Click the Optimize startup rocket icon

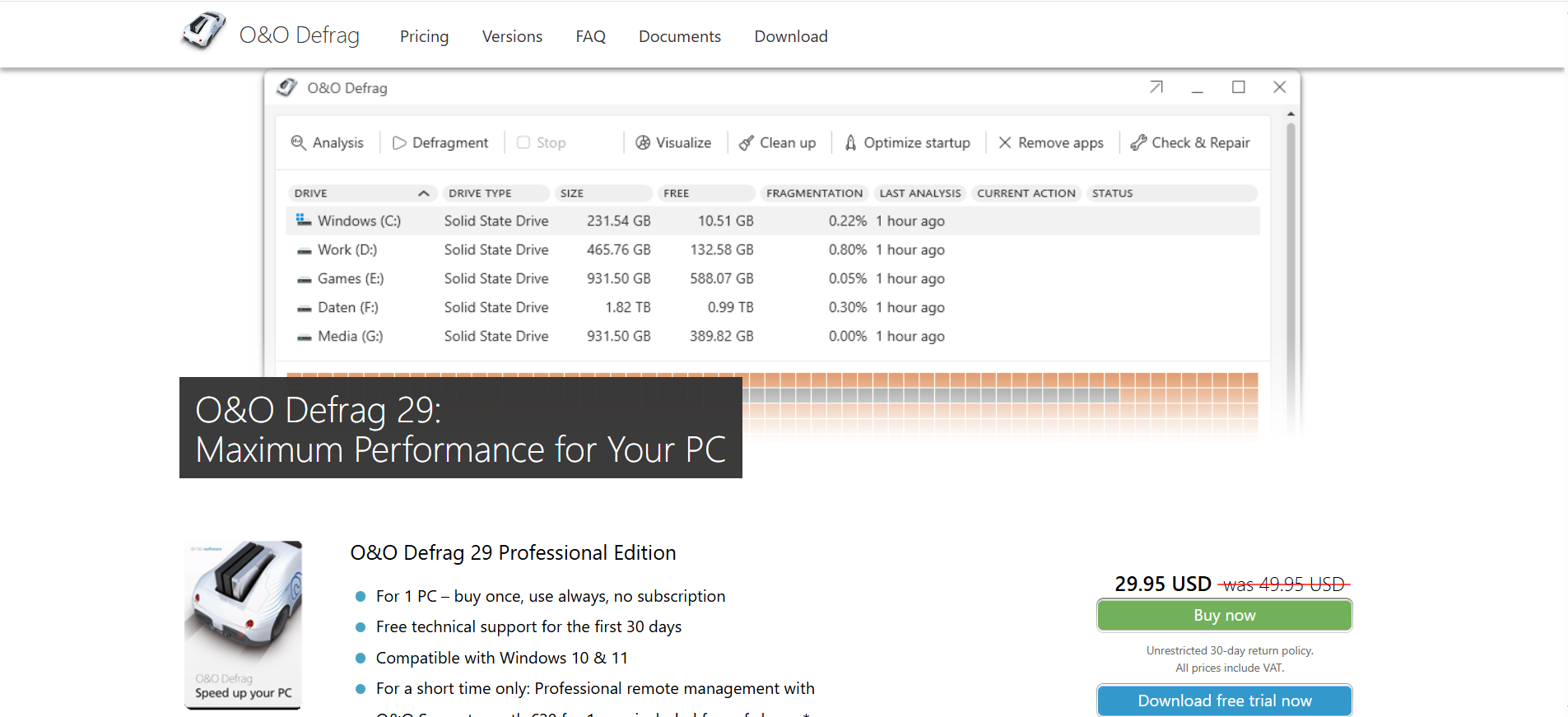tap(850, 142)
